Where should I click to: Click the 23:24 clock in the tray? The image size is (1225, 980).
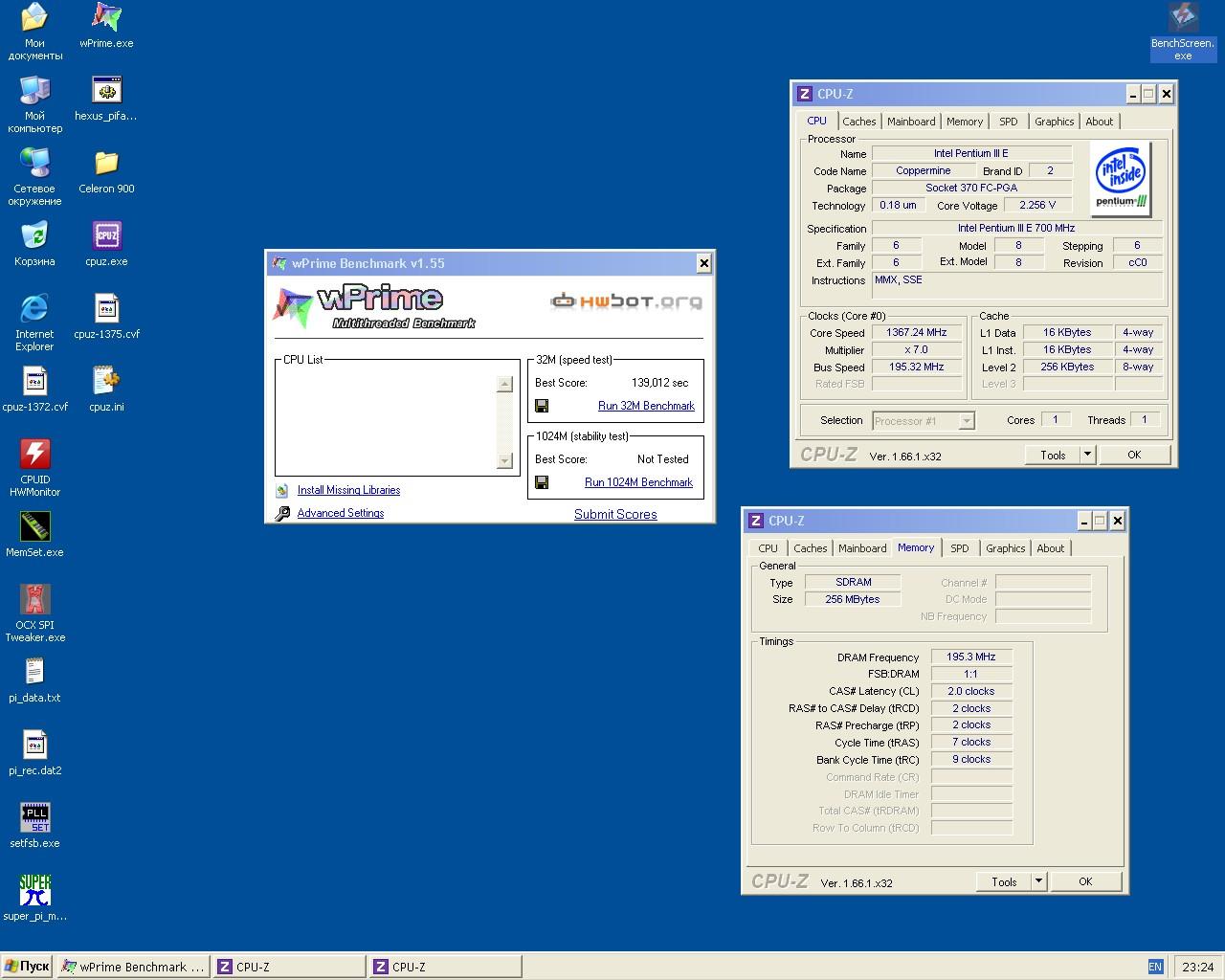pos(1197,967)
